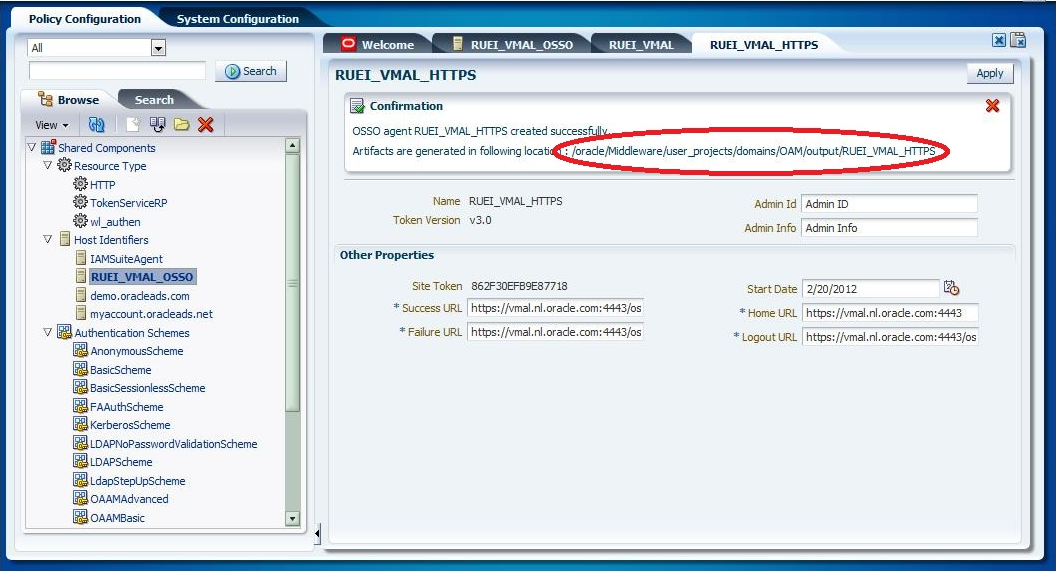Select AnonymousScheme in the tree
The image size is (1056, 572).
136,350
